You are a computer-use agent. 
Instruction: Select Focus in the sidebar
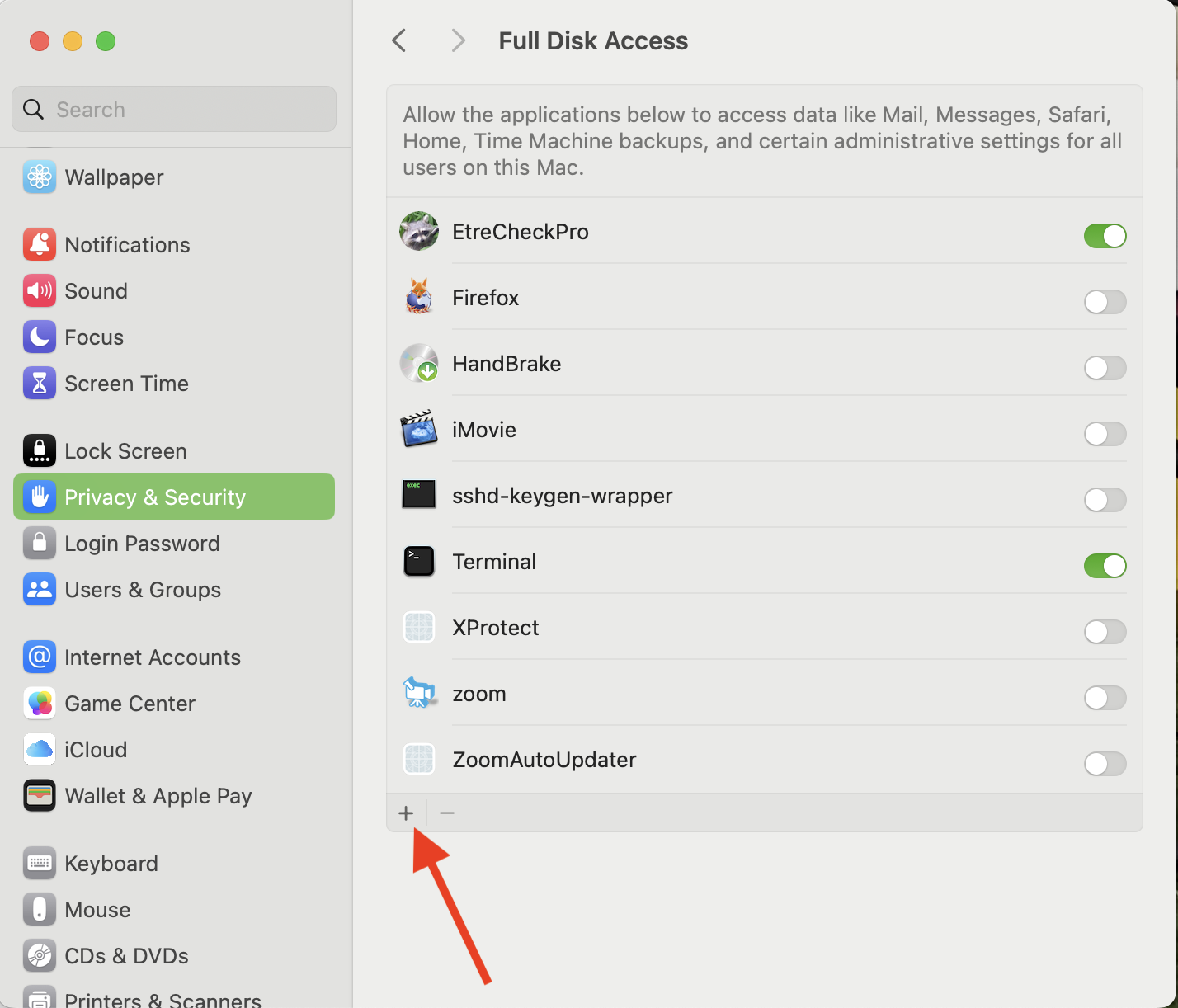174,337
